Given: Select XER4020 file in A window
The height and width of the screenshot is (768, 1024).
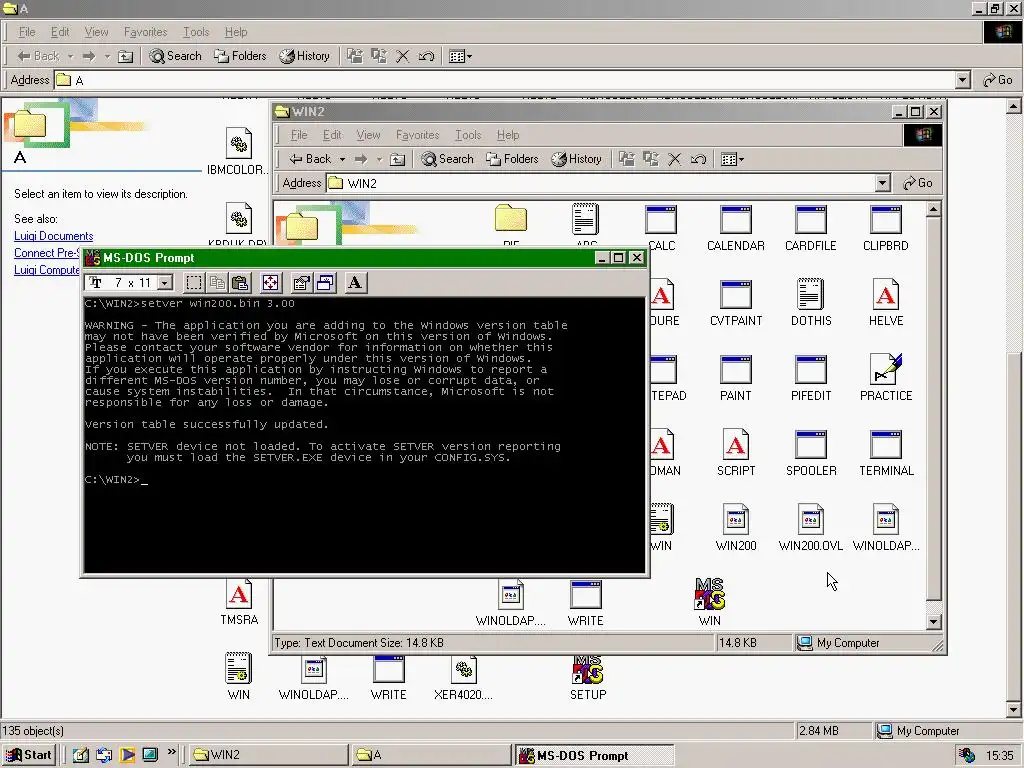Looking at the screenshot, I should (x=463, y=678).
